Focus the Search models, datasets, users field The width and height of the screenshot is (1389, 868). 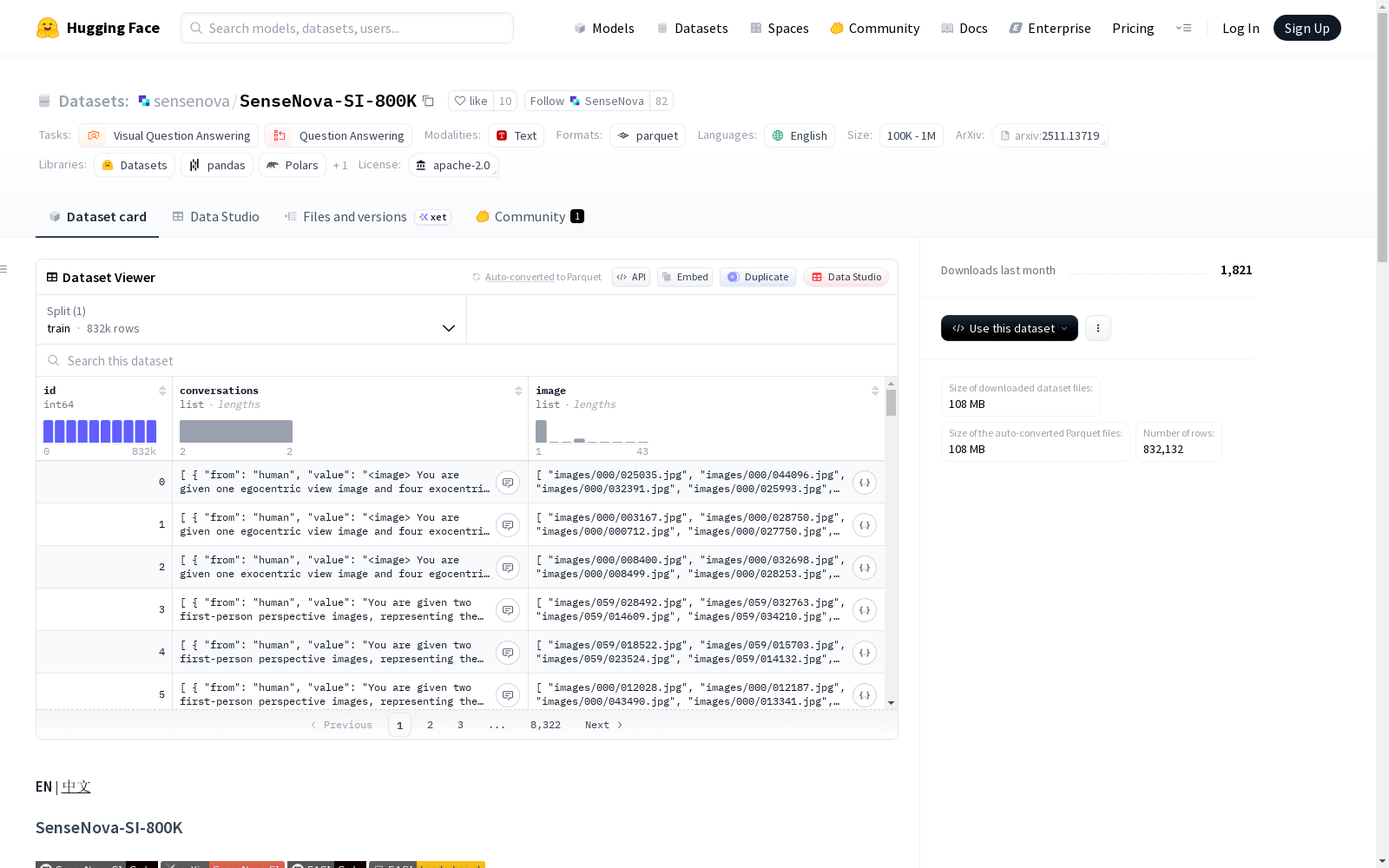click(347, 28)
